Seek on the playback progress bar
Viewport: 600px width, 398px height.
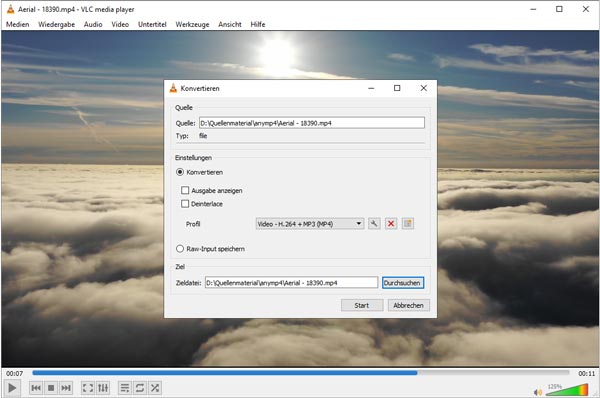point(301,373)
